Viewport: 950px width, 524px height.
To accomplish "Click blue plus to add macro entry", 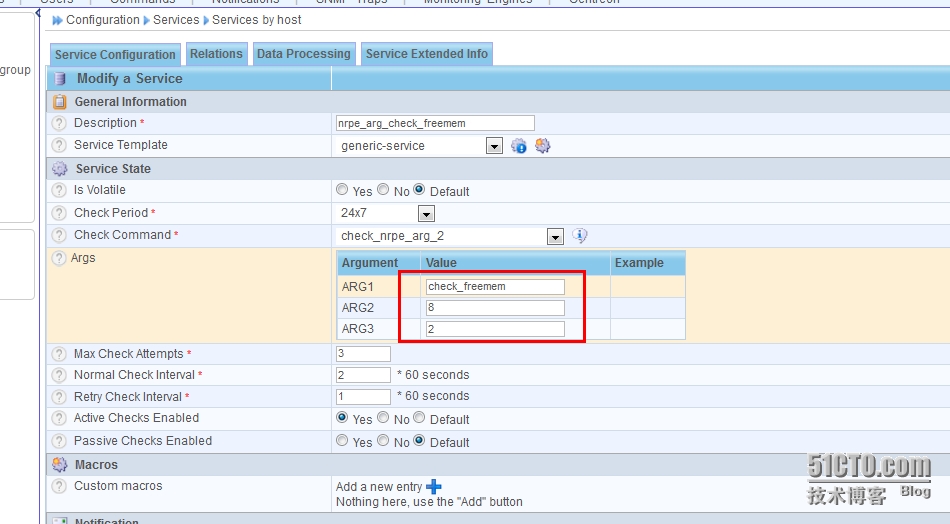I will pyautogui.click(x=434, y=486).
